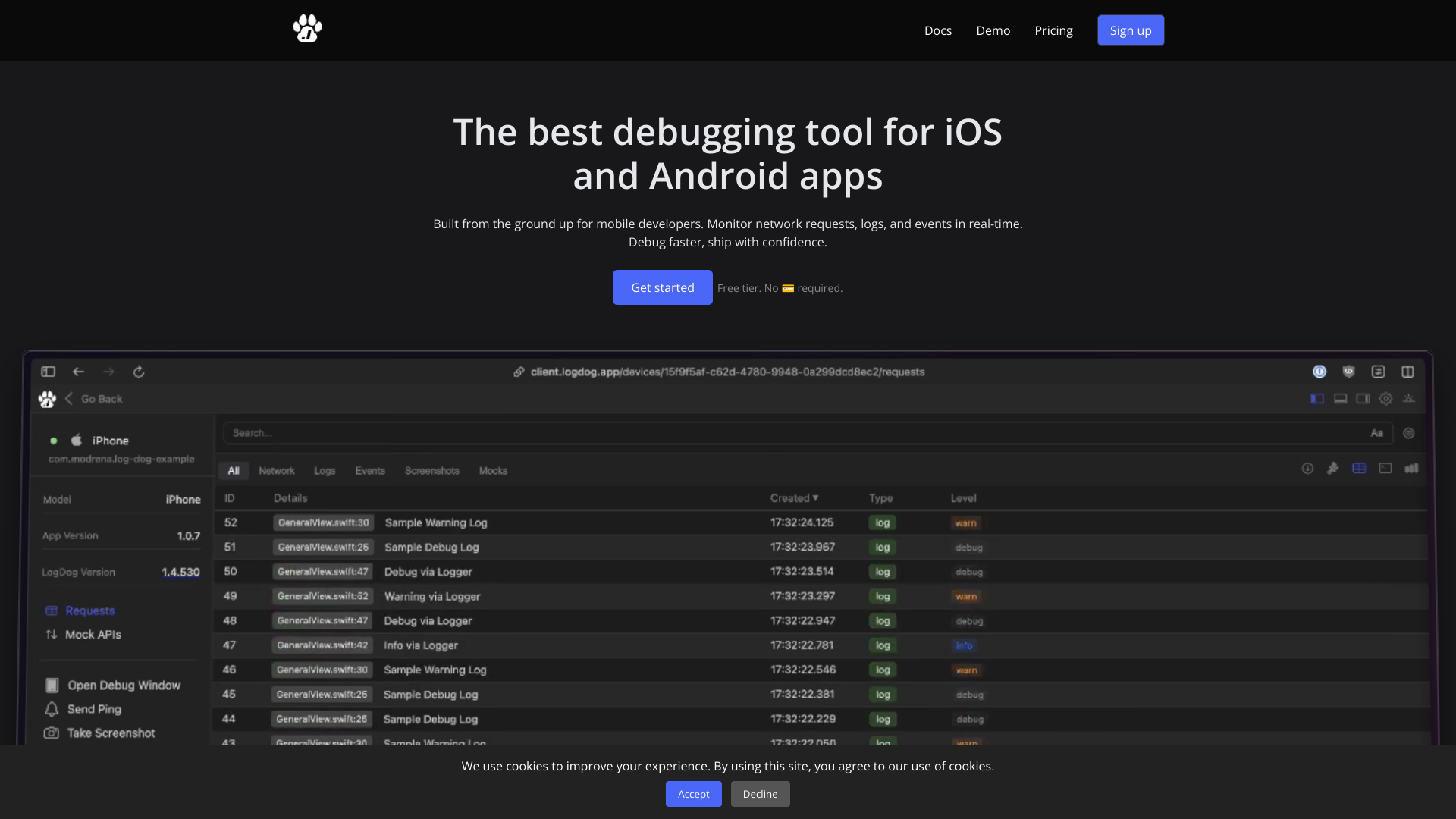Click the LogDog paw logo in header
1456x819 pixels.
pyautogui.click(x=307, y=29)
